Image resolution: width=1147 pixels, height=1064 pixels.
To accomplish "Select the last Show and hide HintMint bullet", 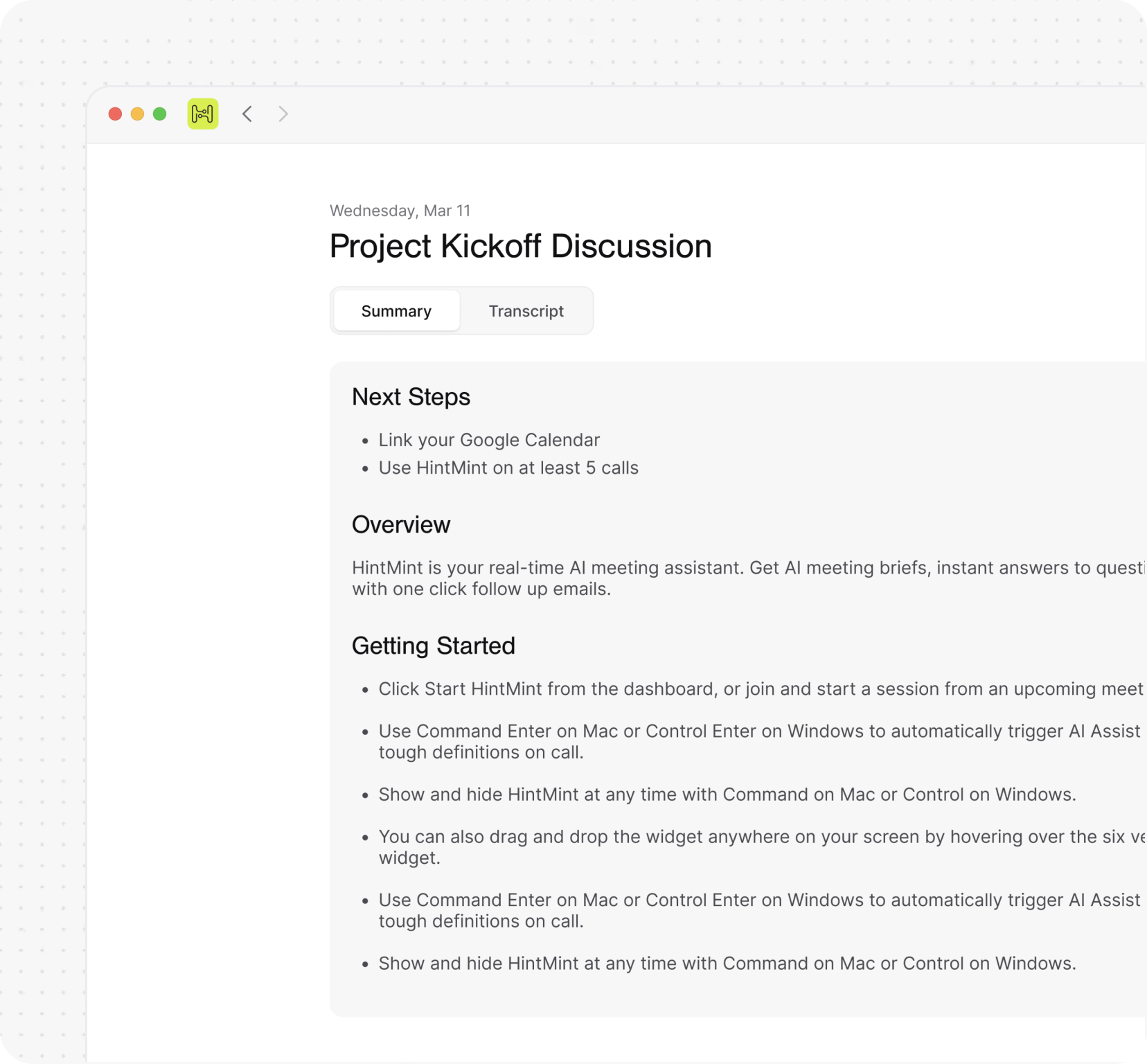I will click(x=727, y=964).
